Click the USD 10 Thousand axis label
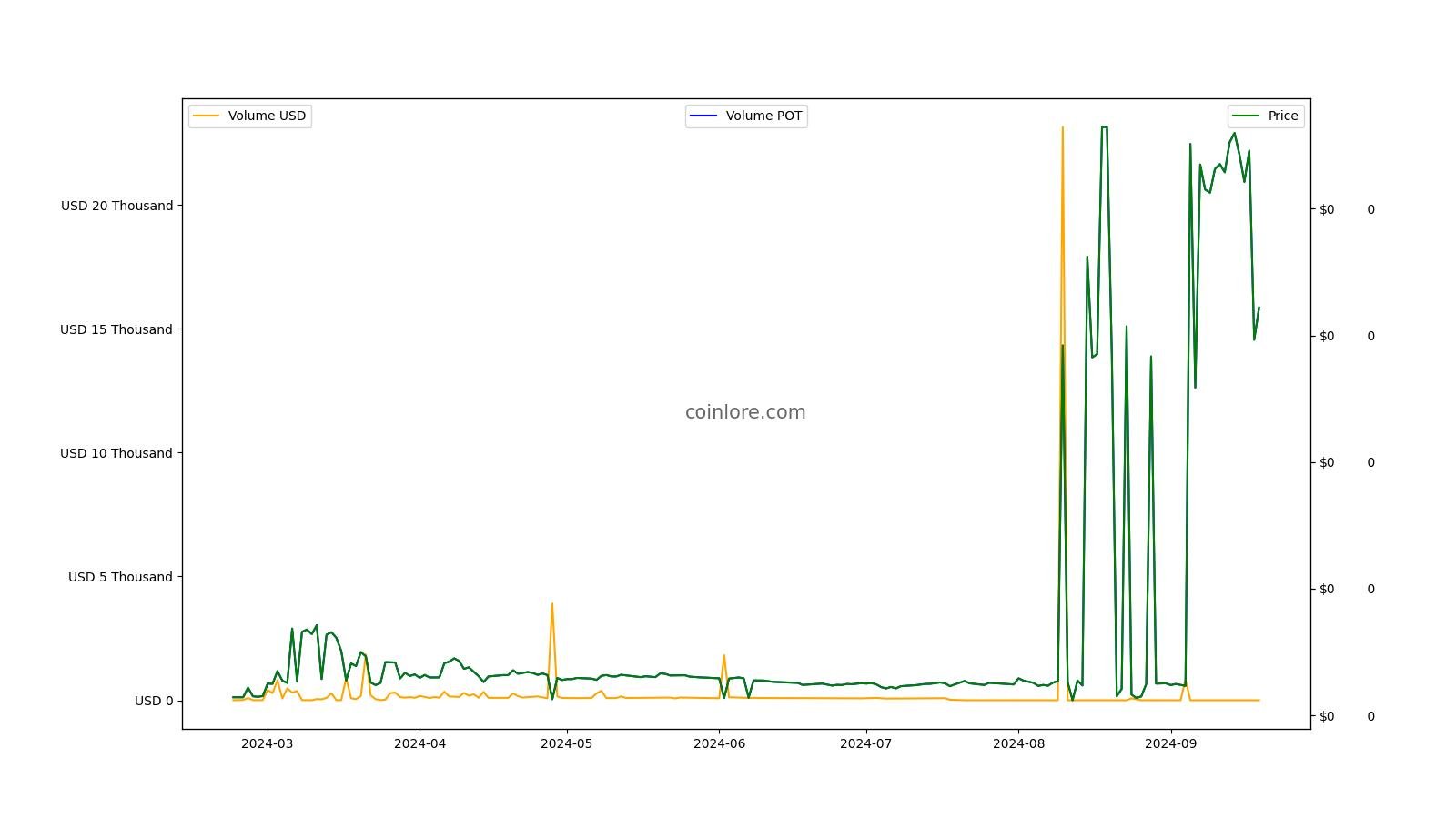Screen dimensions: 1456x819 (x=116, y=453)
